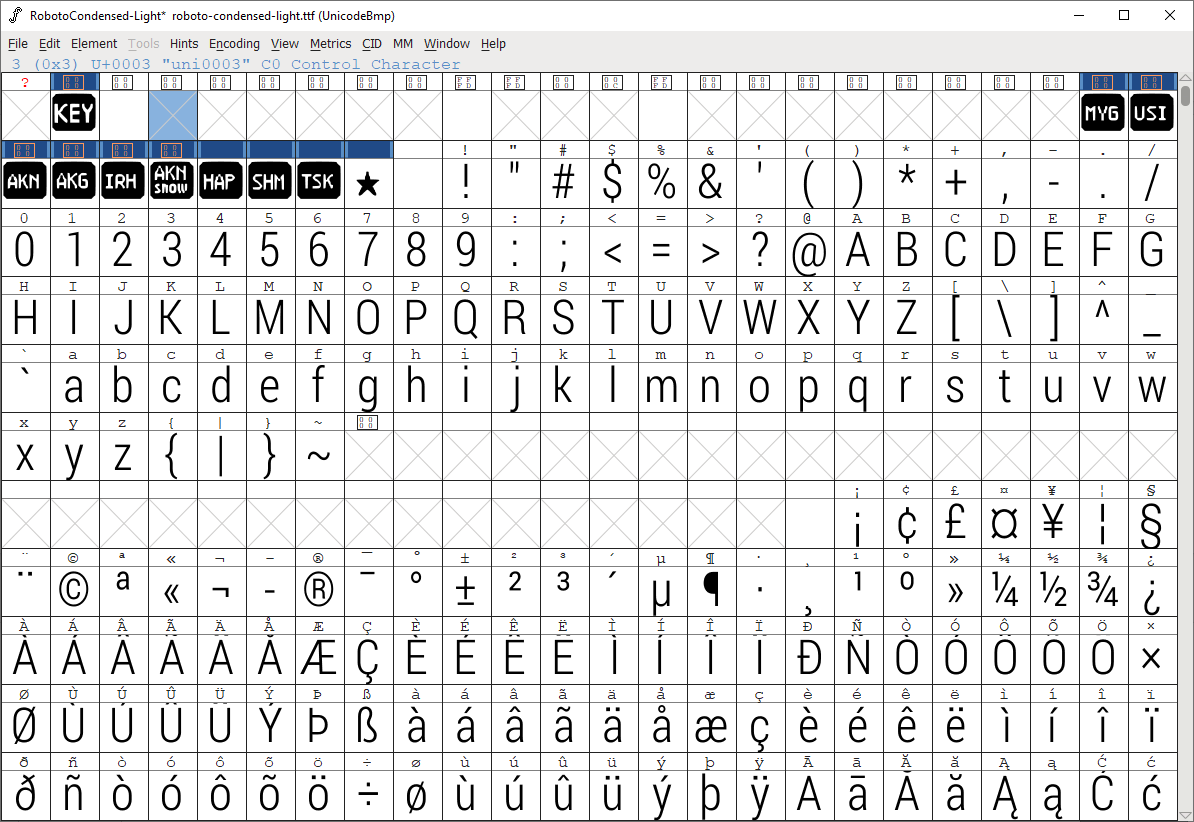The image size is (1194, 822).
Task: Select the yen sign glyph cell
Action: 1054,523
